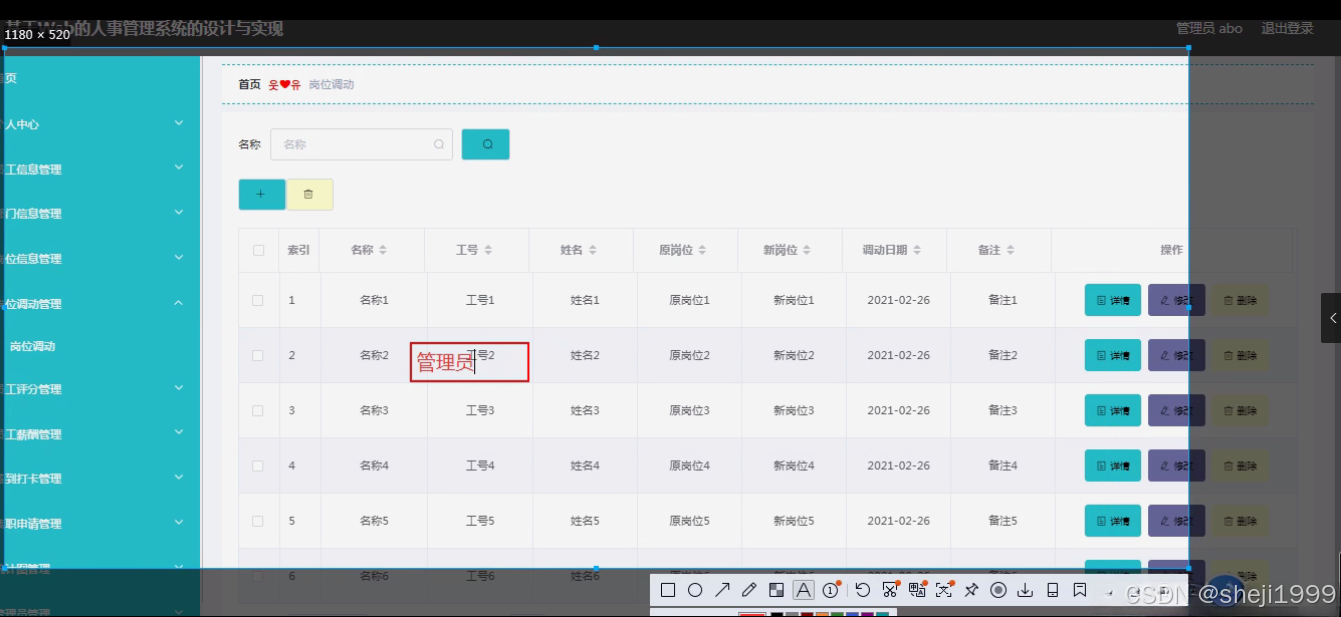Viewport: 1341px width, 617px height.
Task: Select the red color swatch in the palette
Action: coord(753,613)
